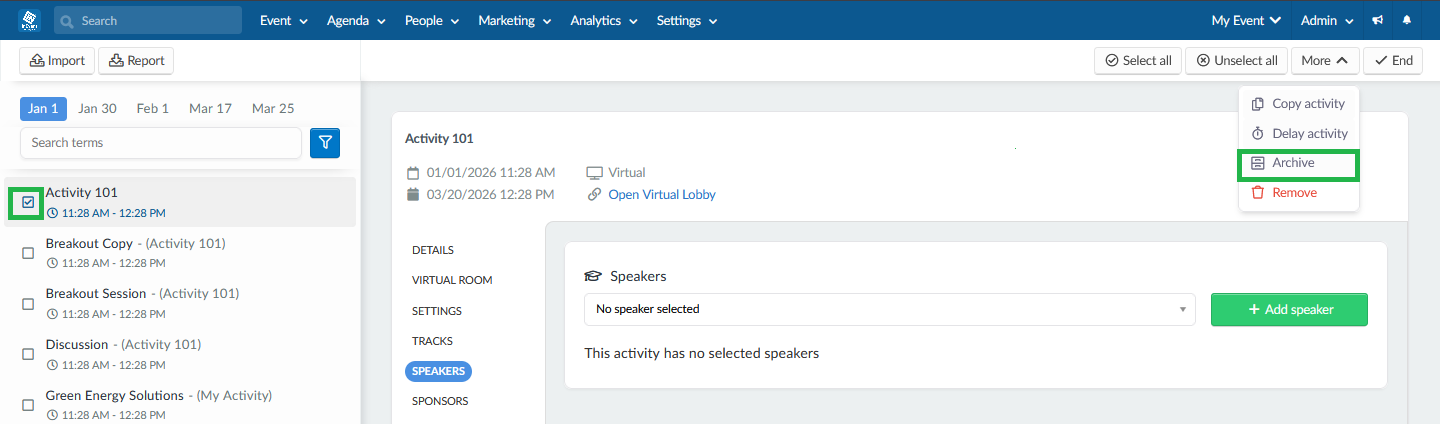
Task: Uncheck the Activity 101 checkbox
Action: pos(28,202)
